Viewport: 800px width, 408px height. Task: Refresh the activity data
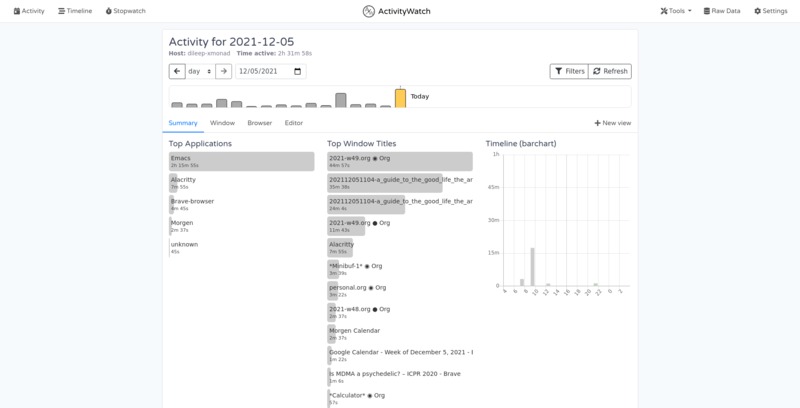(x=610, y=71)
